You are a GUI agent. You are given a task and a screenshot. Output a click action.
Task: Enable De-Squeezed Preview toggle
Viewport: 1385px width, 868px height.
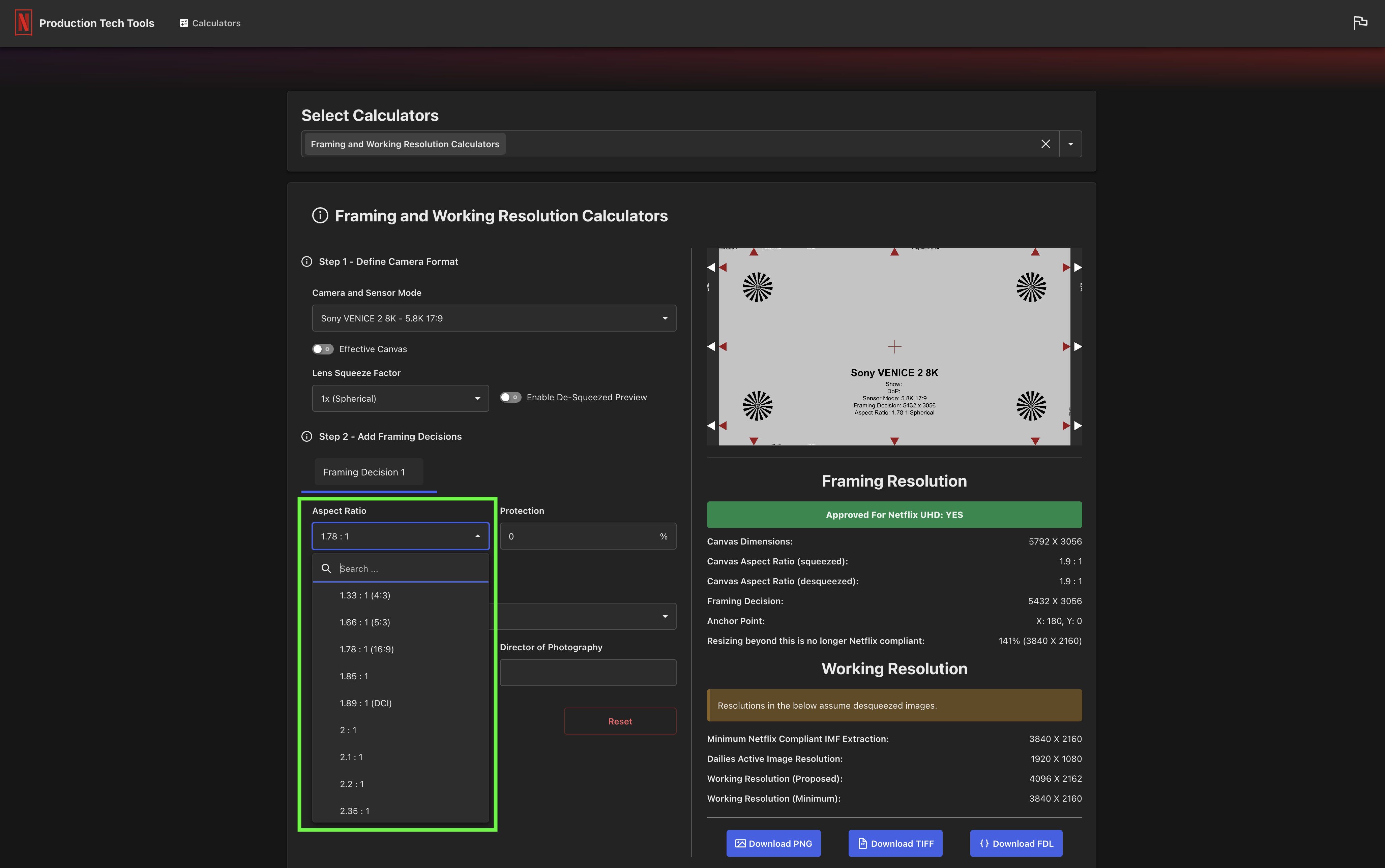pyautogui.click(x=510, y=397)
